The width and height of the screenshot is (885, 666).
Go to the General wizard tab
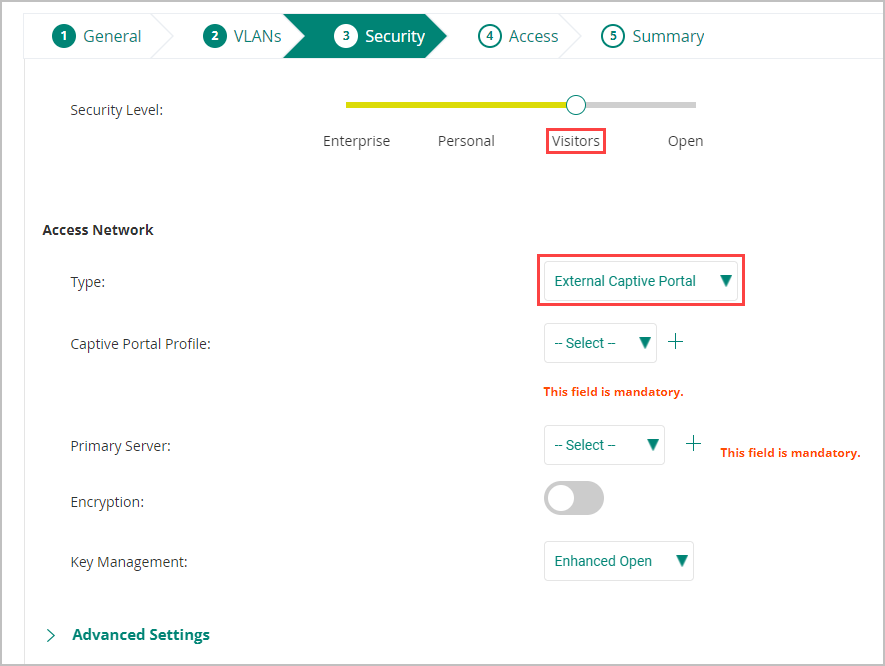click(97, 36)
